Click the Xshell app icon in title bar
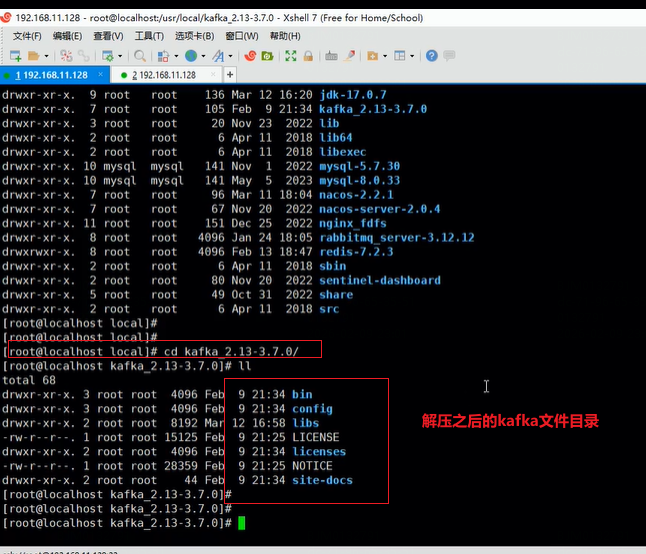The width and height of the screenshot is (646, 554). coord(6,17)
